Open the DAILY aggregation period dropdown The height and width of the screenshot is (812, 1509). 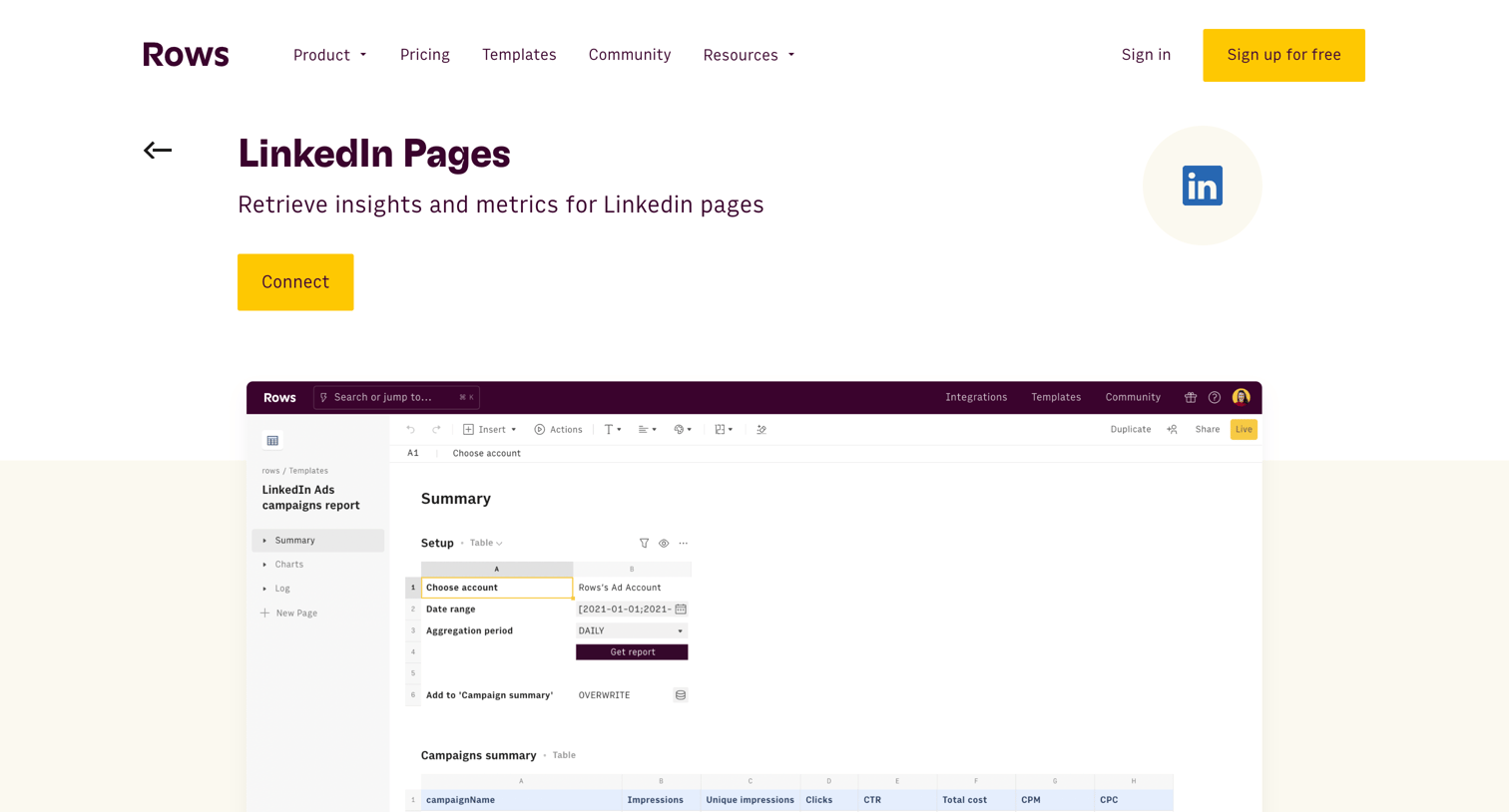click(632, 630)
